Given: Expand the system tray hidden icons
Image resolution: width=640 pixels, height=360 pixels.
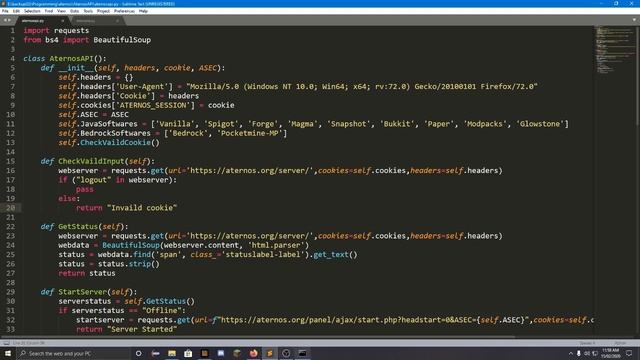Looking at the screenshot, I should [x=571, y=353].
